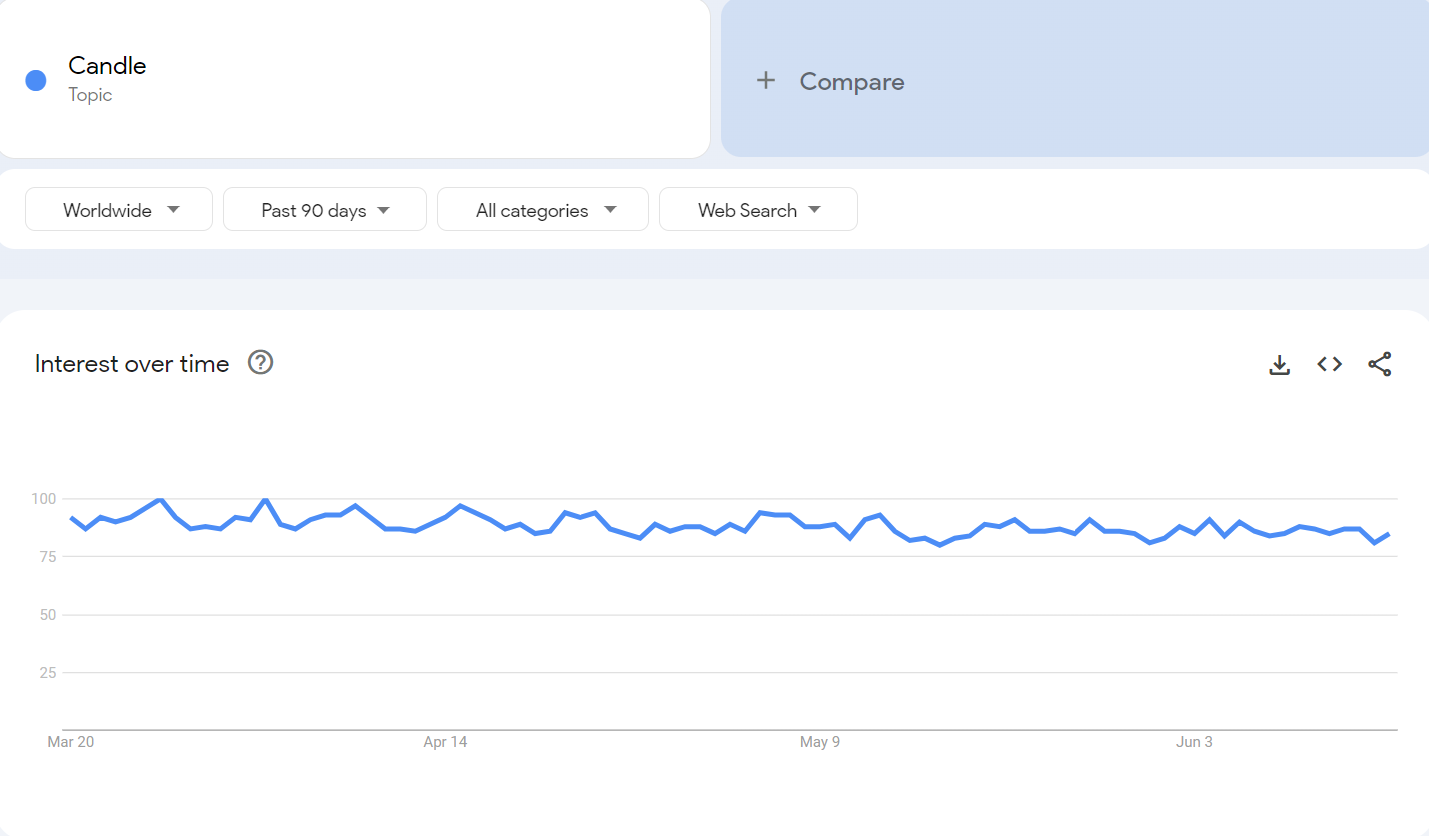Image resolution: width=1429 pixels, height=836 pixels.
Task: Open the embed code icon
Action: point(1329,365)
